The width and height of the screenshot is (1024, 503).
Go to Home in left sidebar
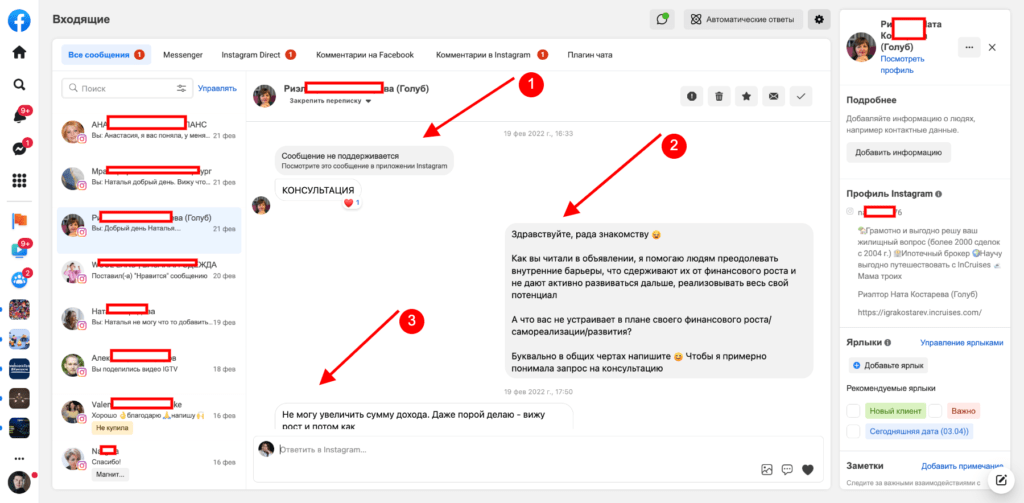click(19, 52)
